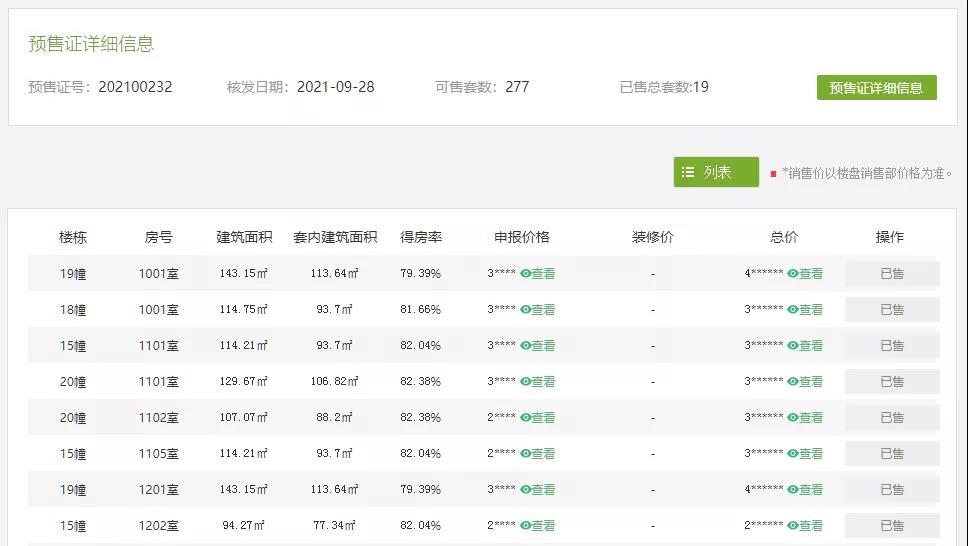Click 已售 button for 19幢 1001室
The image size is (968, 546).
tap(891, 274)
